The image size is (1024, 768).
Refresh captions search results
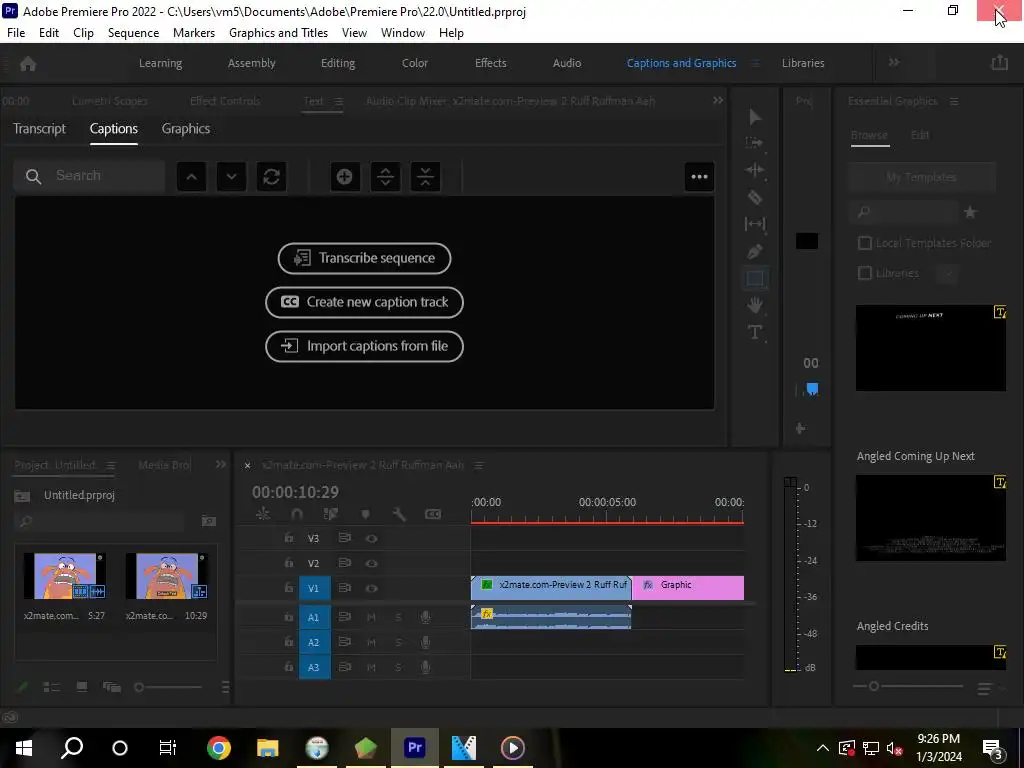click(272, 176)
